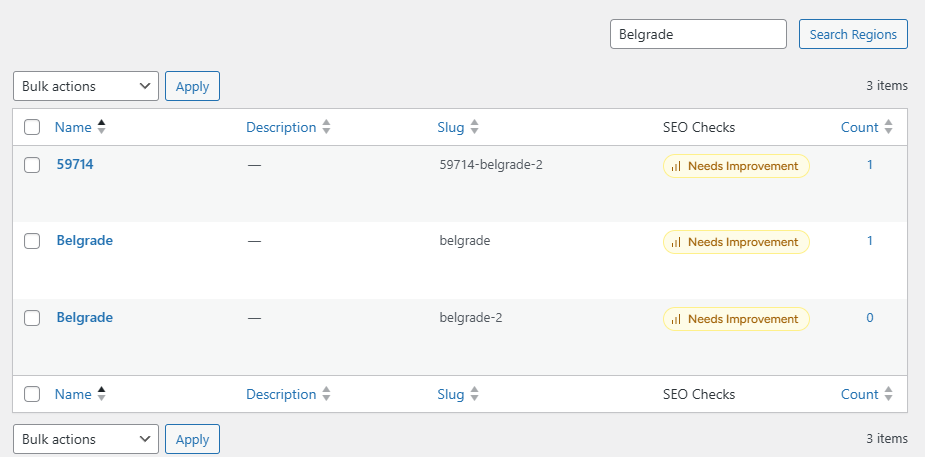Click the search field containing Belgrade
This screenshot has width=925, height=457.
tap(698, 34)
